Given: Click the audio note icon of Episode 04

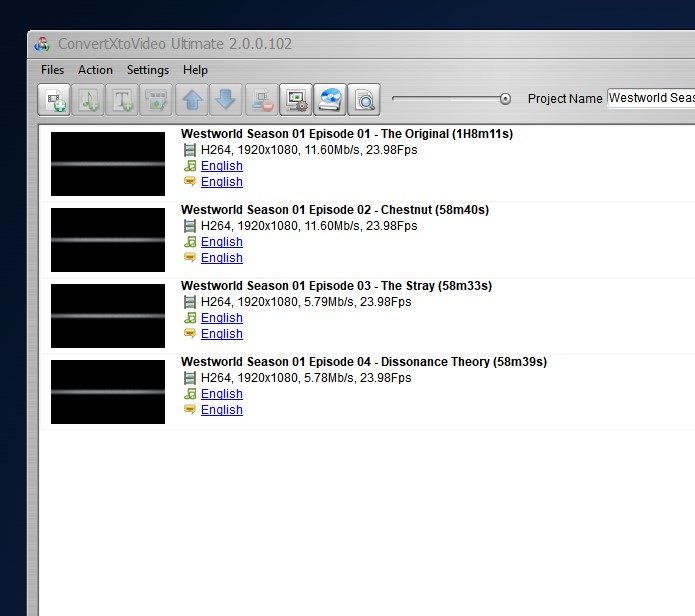Looking at the screenshot, I should pyautogui.click(x=190, y=394).
